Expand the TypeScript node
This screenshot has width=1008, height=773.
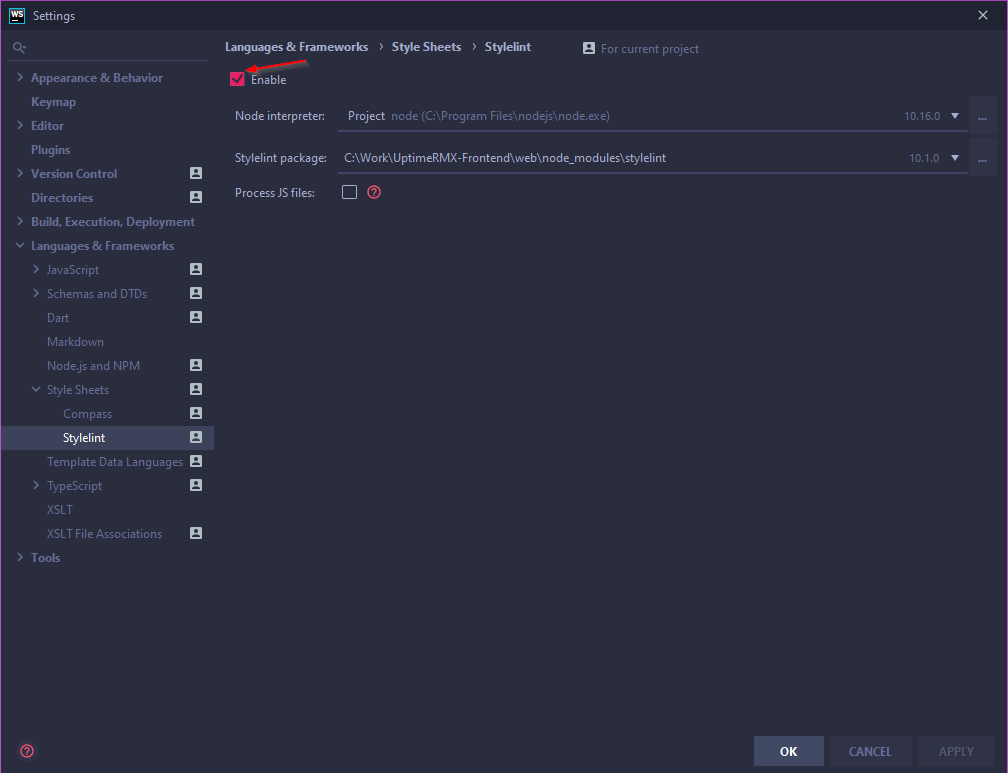click(x=36, y=486)
